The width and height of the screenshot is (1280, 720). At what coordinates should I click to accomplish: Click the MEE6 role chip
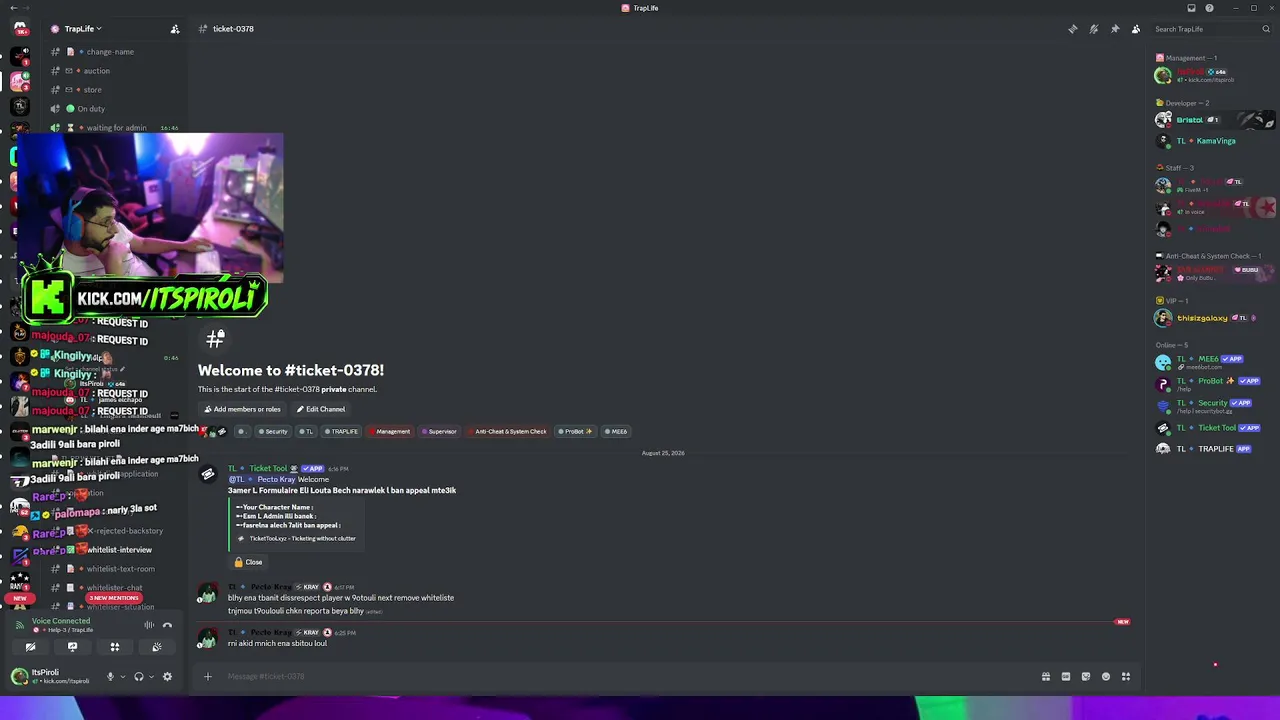(x=616, y=432)
